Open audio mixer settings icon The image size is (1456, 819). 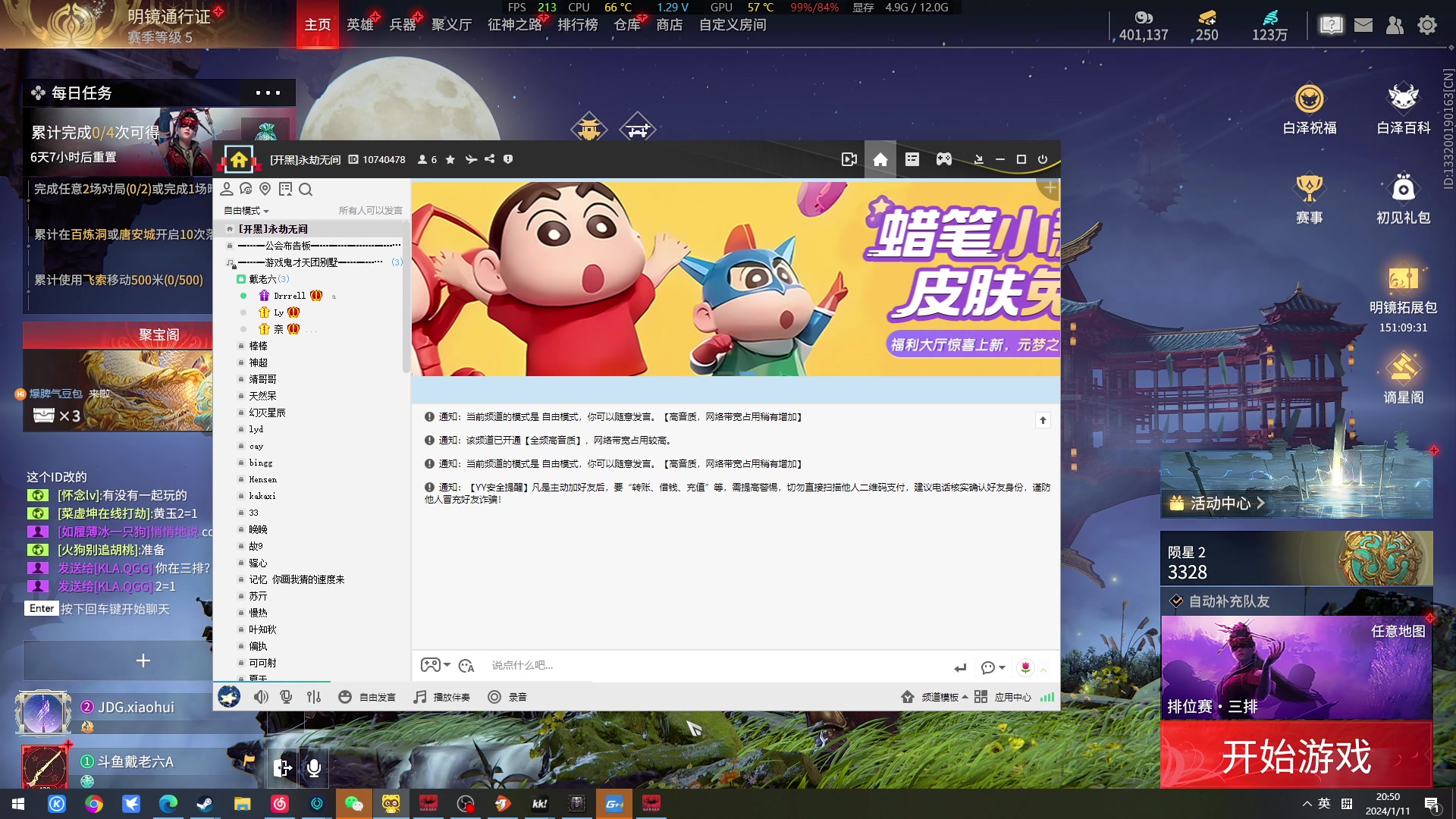pyautogui.click(x=314, y=697)
